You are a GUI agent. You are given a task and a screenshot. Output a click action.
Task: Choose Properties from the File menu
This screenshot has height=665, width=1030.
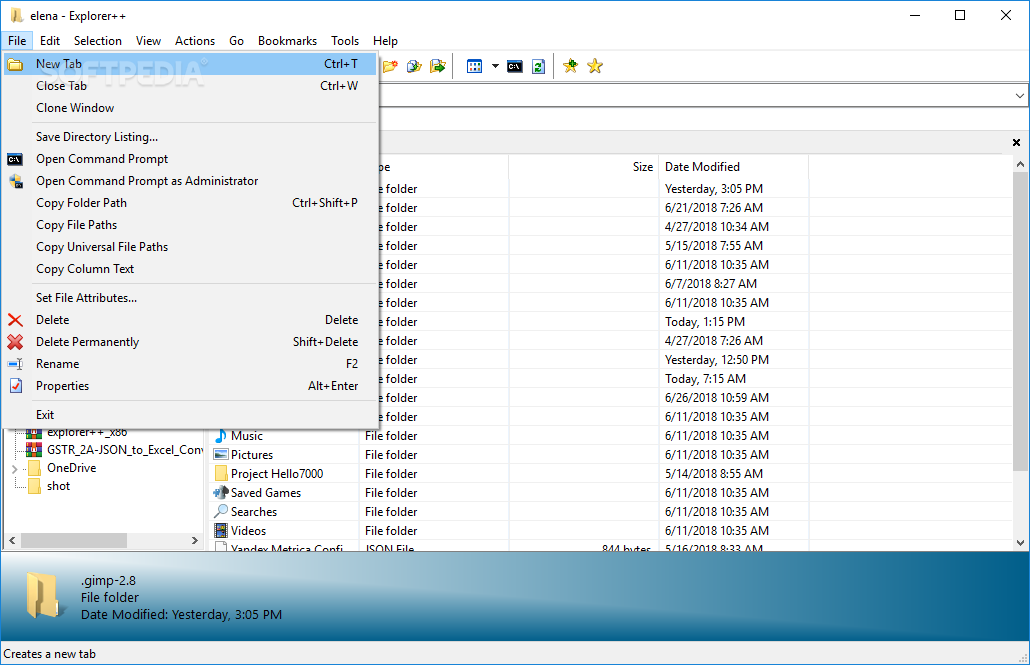pyautogui.click(x=190, y=386)
